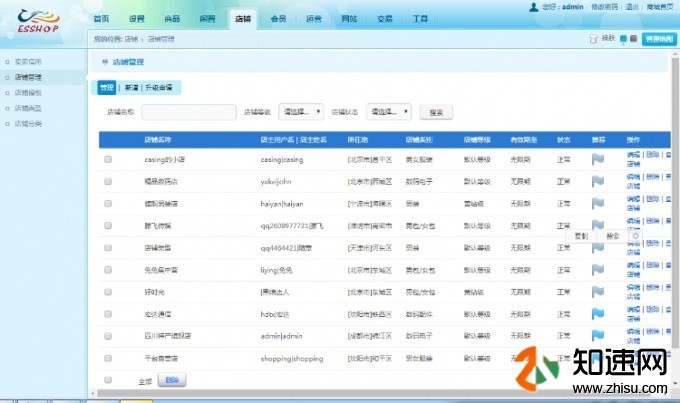Open the 首页 top menu
Viewport: 680px width, 403px height.
101,19
